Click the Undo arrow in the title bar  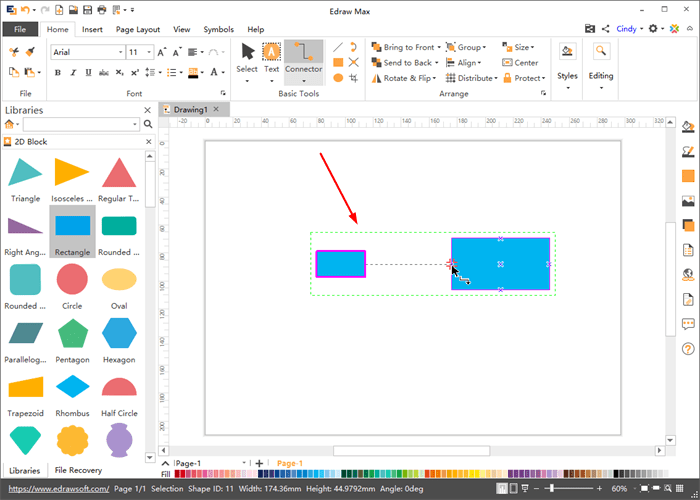tap(26, 10)
